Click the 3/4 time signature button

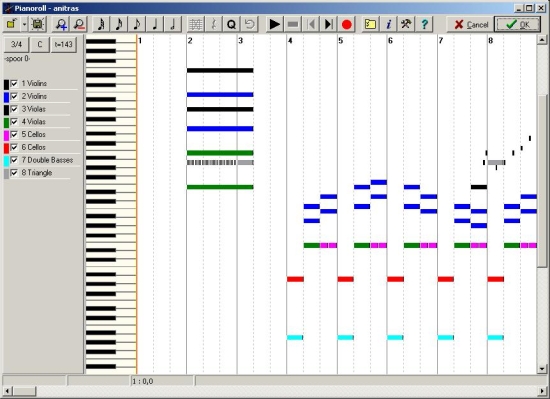(16, 45)
